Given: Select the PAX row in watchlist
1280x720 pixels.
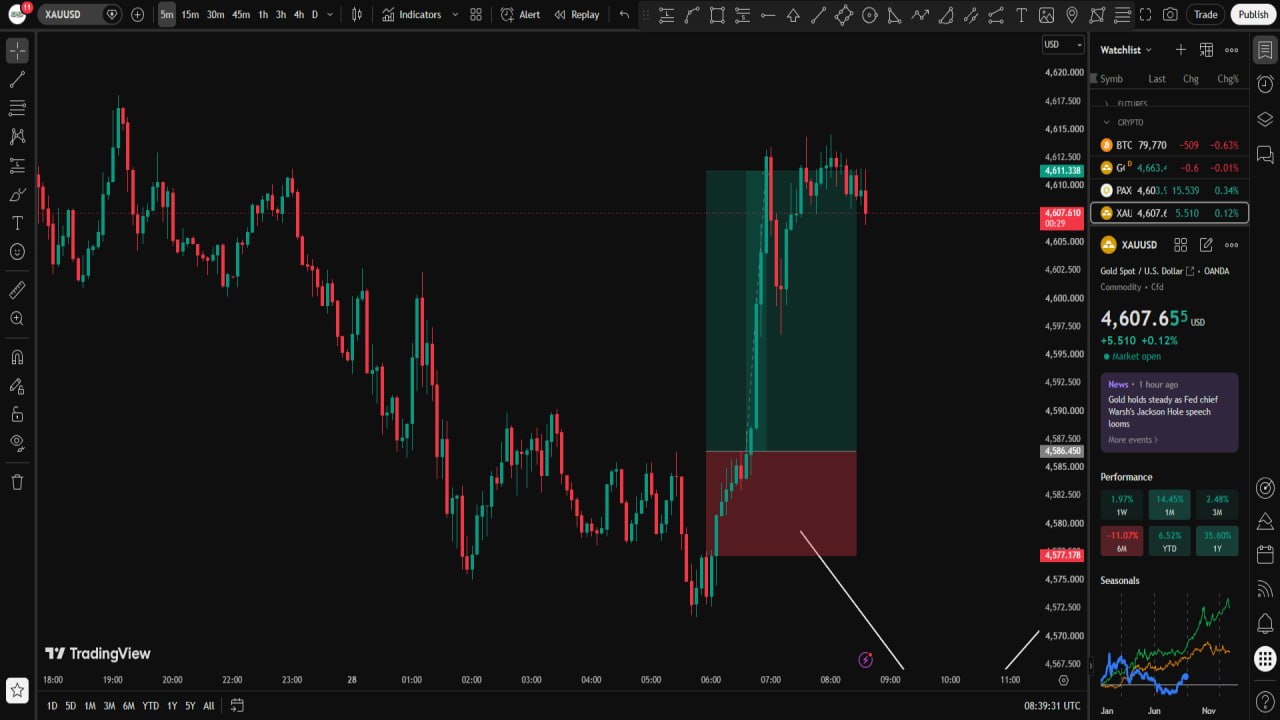Looking at the screenshot, I should click(1169, 190).
